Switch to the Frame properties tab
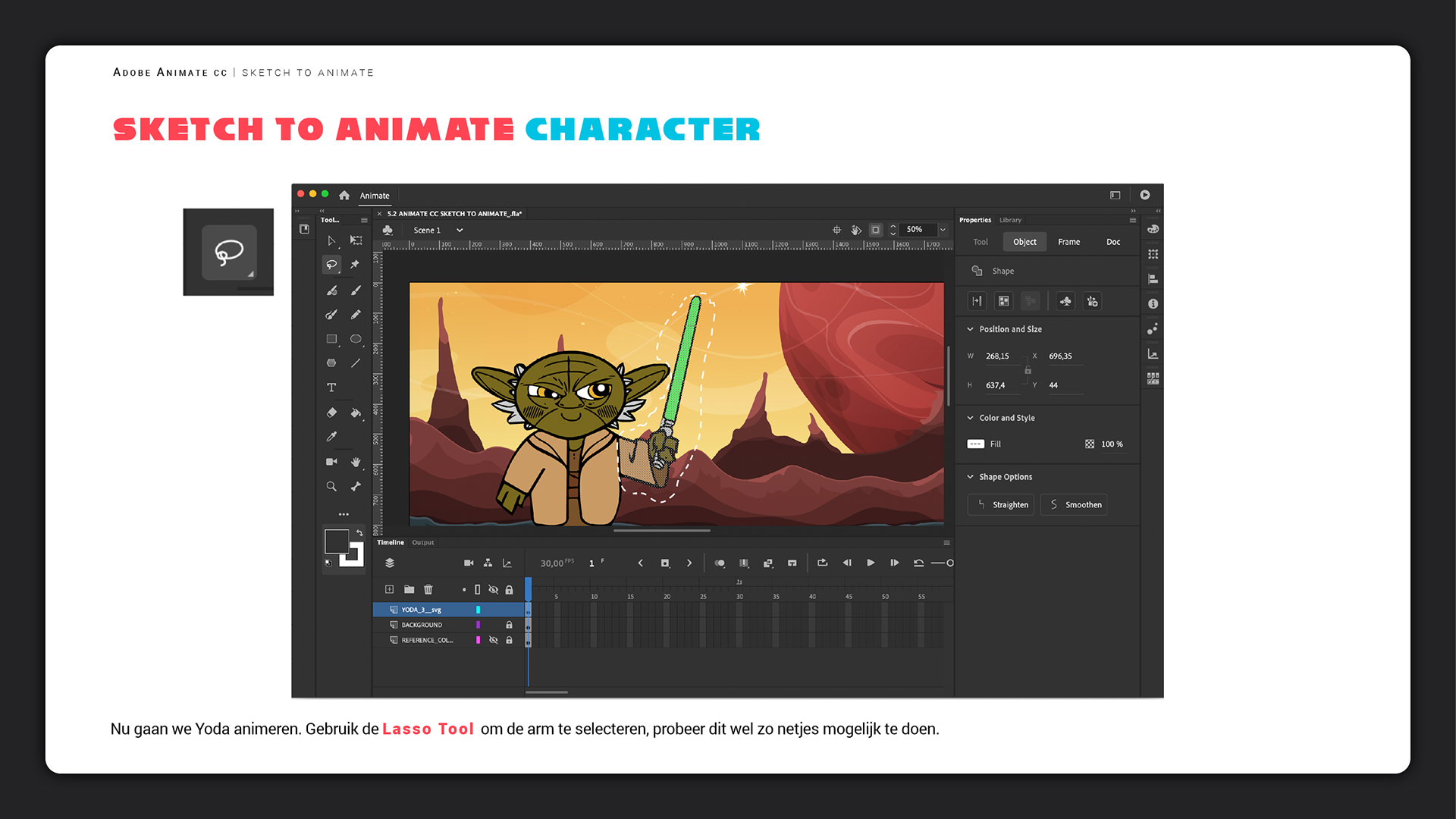1456x819 pixels. point(1068,242)
